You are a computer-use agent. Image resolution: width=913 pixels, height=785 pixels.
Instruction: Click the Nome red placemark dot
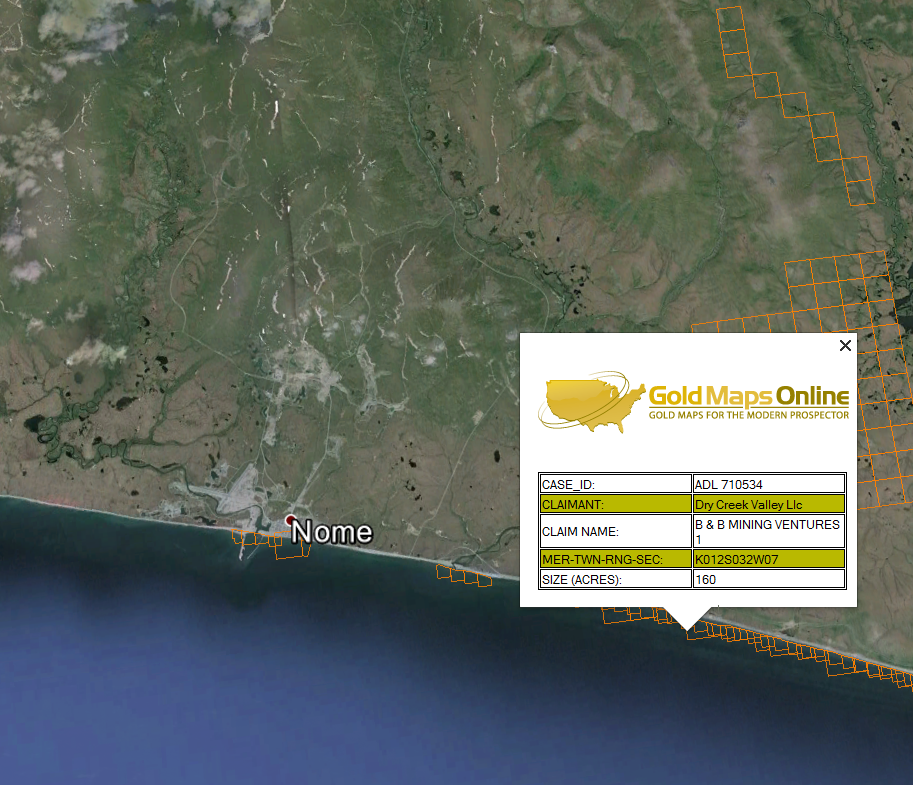[x=290, y=519]
